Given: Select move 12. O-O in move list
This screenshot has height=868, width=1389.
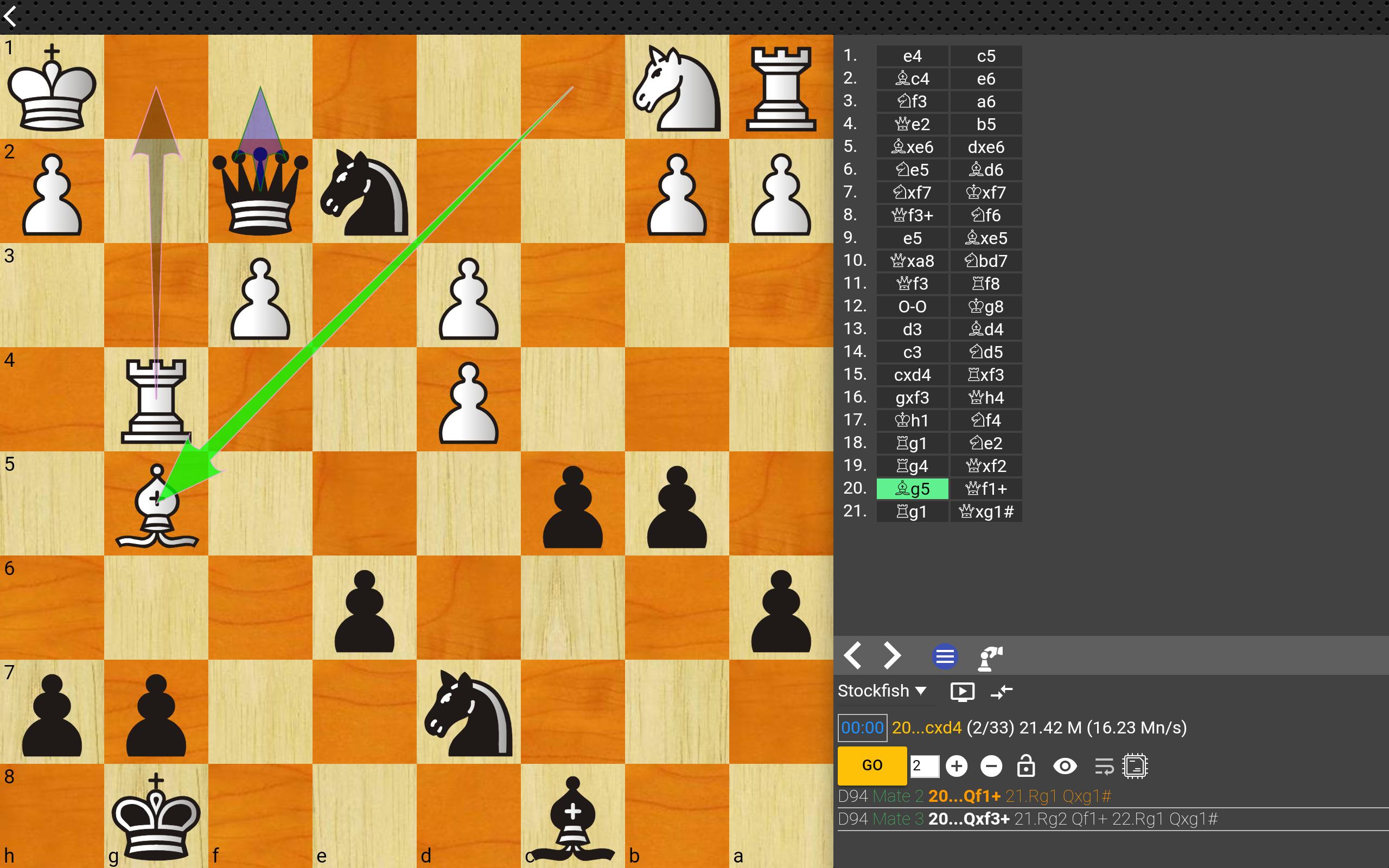Looking at the screenshot, I should pyautogui.click(x=912, y=307).
